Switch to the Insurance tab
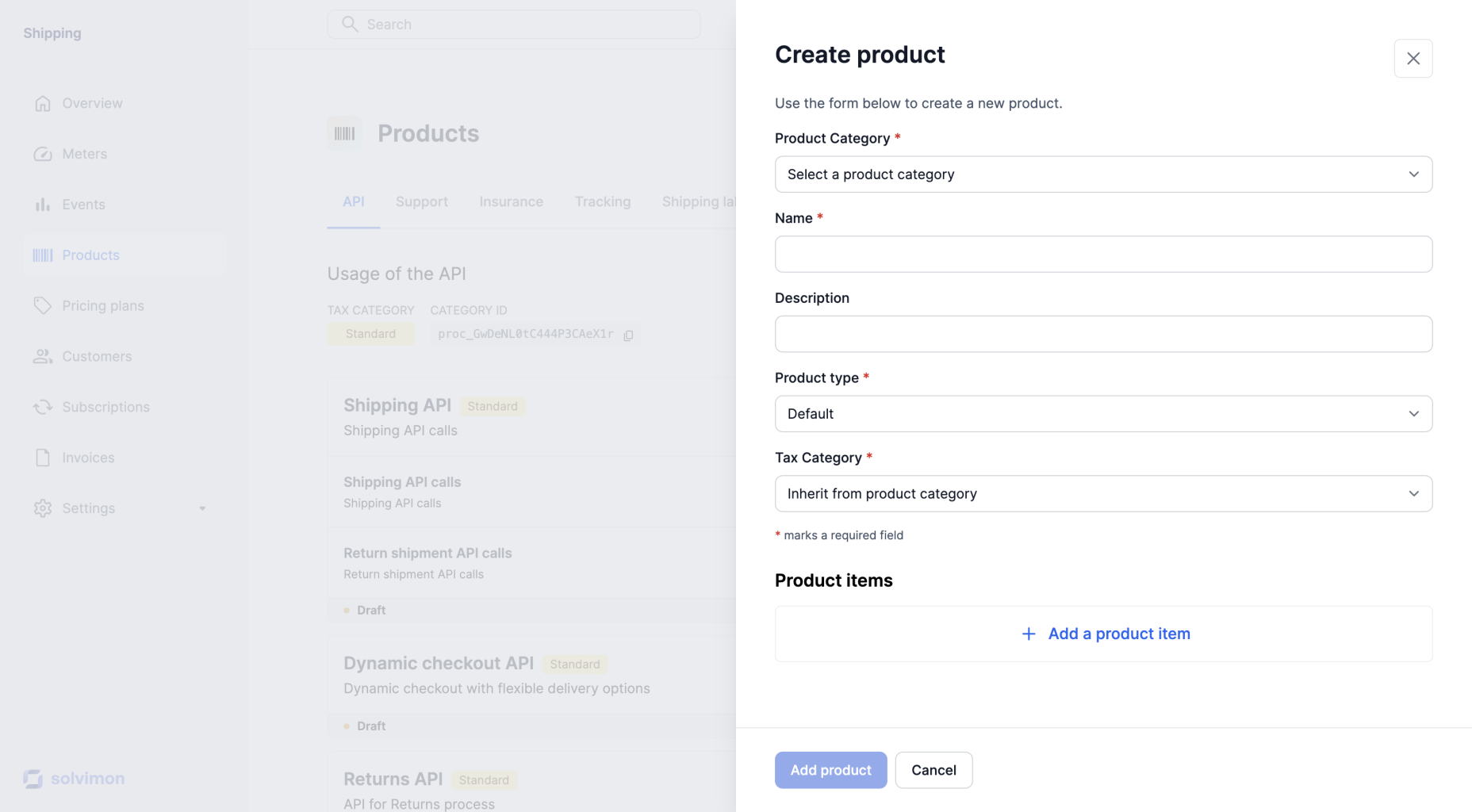 tap(511, 202)
